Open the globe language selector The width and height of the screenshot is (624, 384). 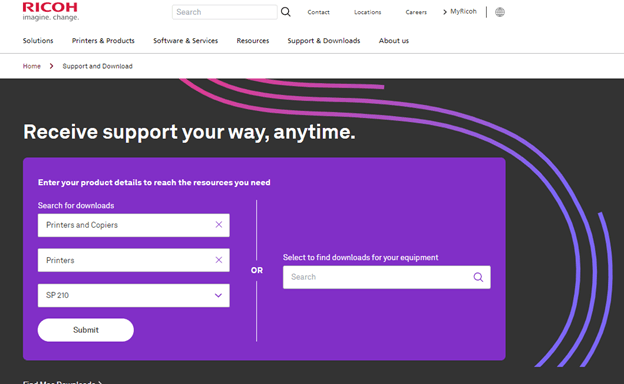click(500, 12)
